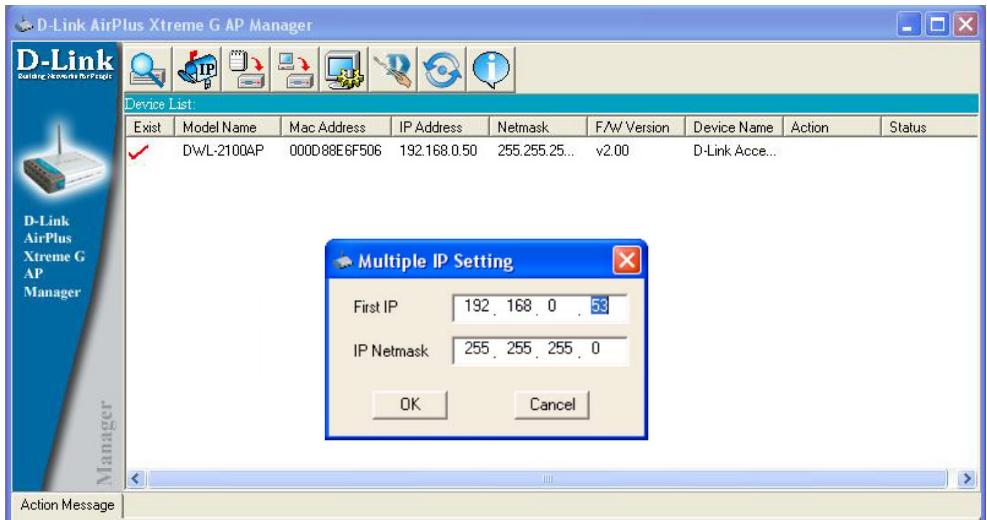Image resolution: width=987 pixels, height=520 pixels.
Task: Click the 000D88E6F506 MAC address cell
Action: coord(335,151)
